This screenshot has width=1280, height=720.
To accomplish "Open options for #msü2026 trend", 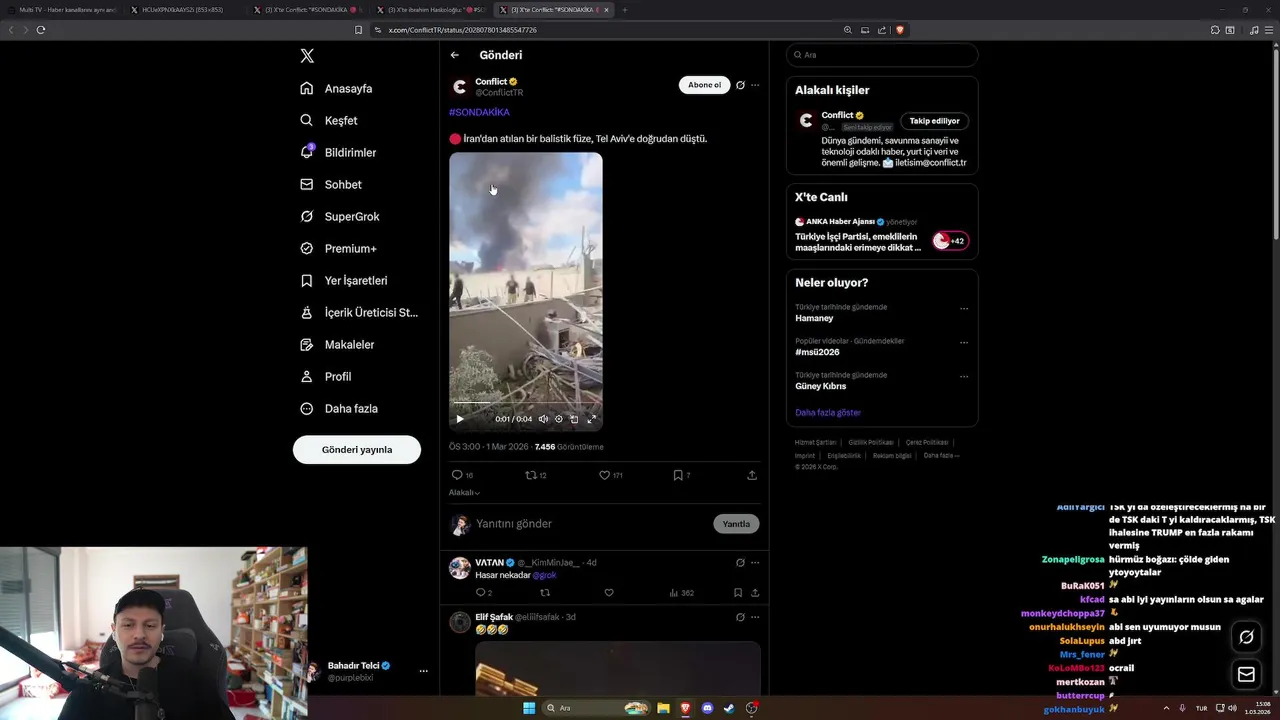I will point(964,343).
